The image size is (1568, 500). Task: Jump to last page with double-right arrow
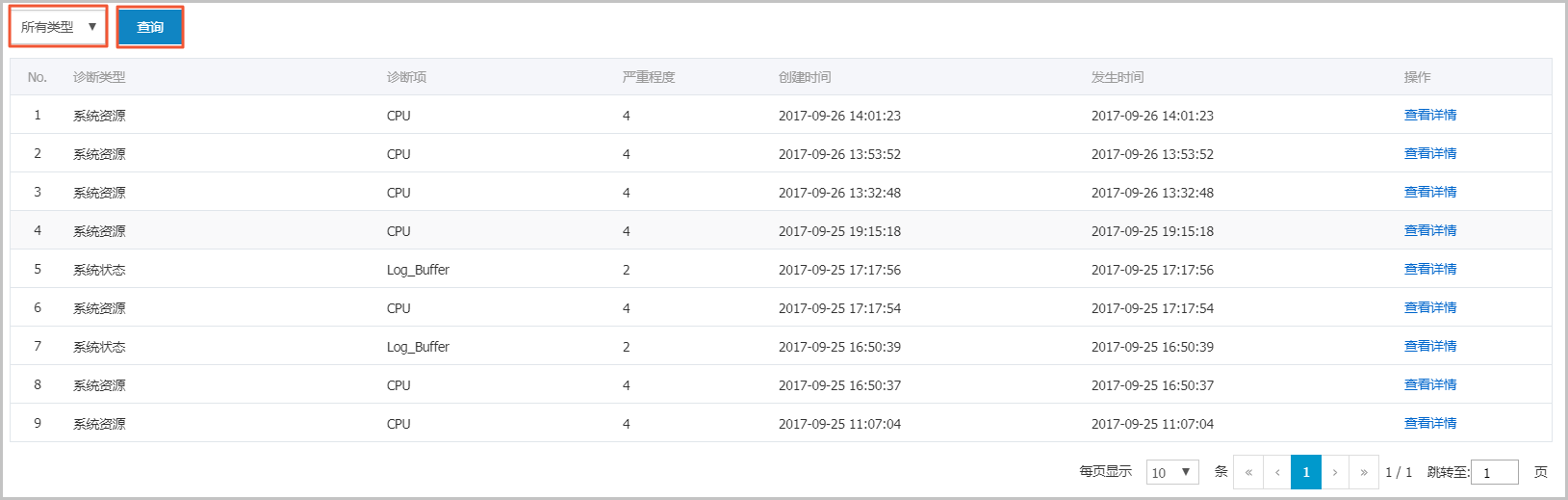(1364, 472)
